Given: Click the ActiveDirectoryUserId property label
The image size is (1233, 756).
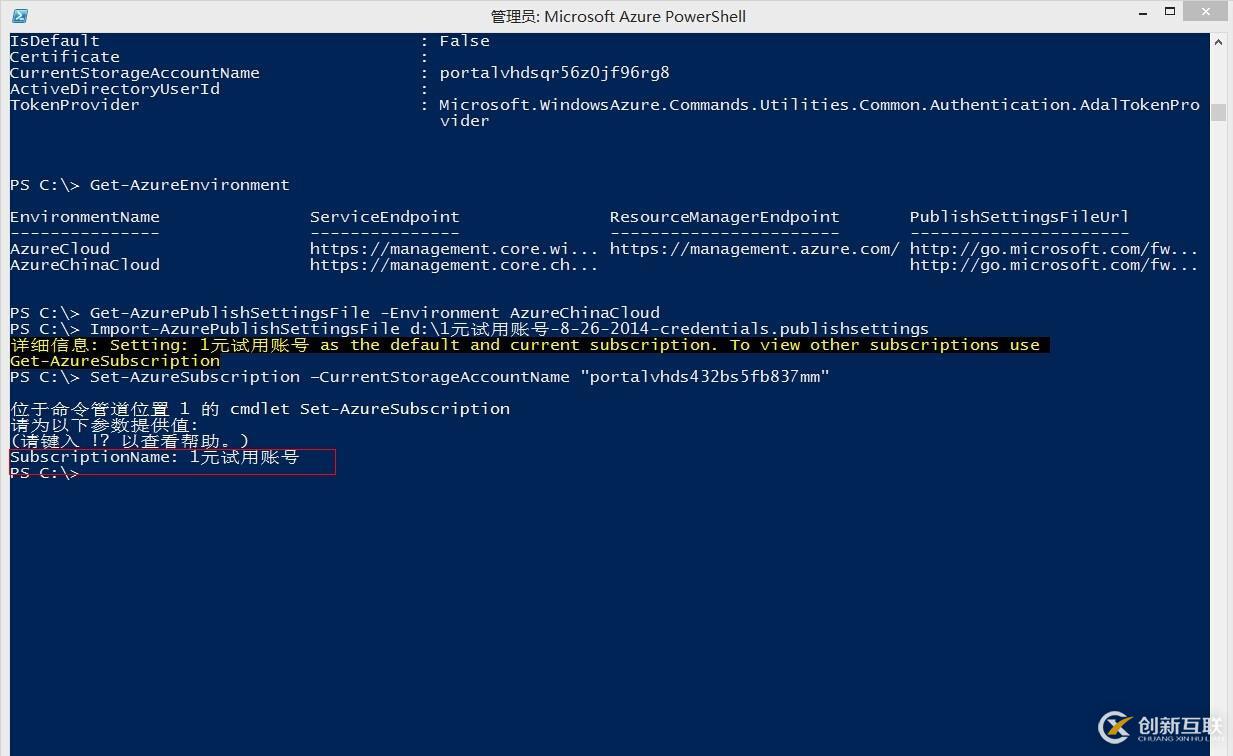Looking at the screenshot, I should click(x=115, y=89).
